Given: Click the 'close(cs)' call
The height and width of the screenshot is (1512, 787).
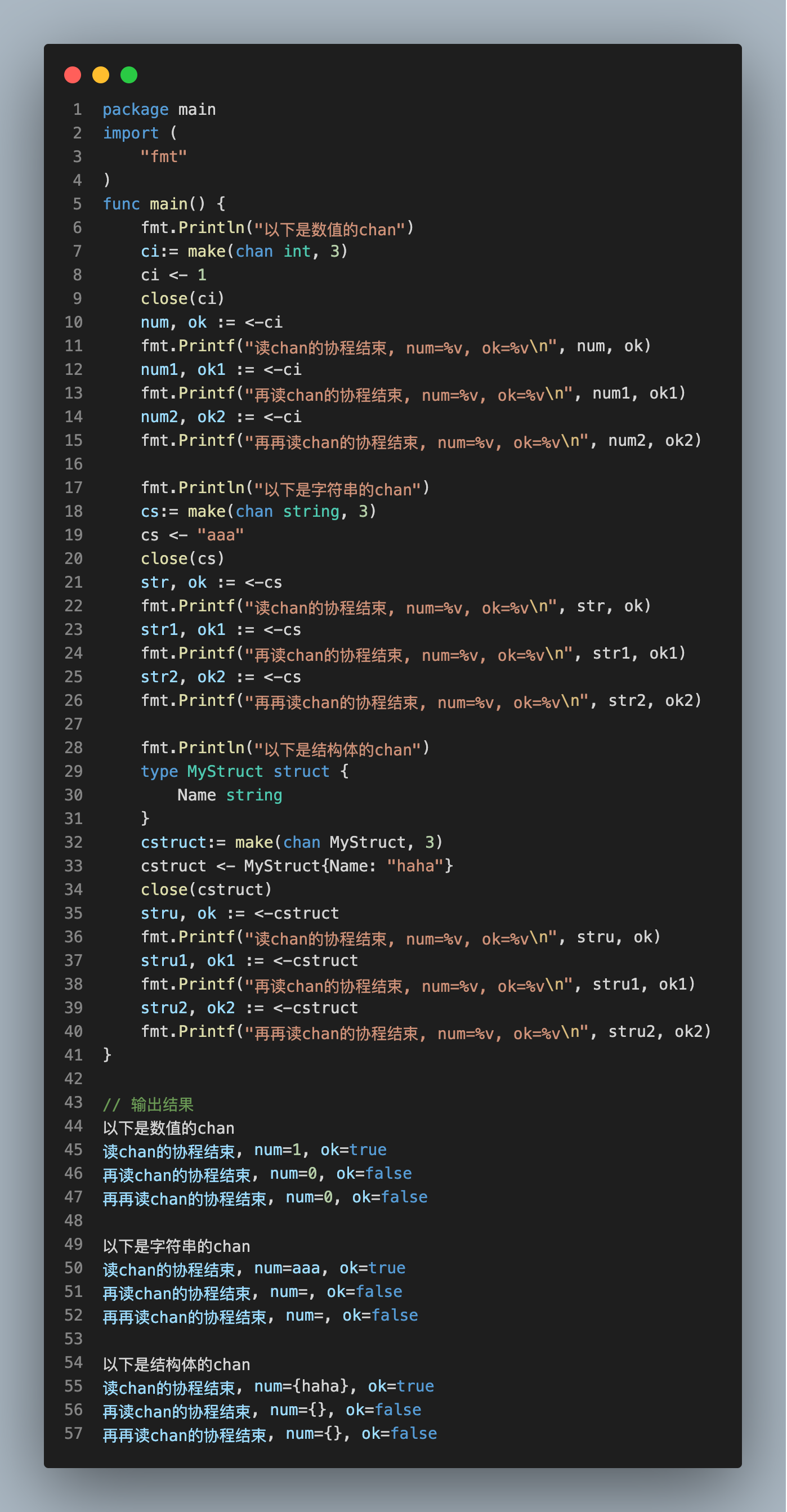Looking at the screenshot, I should 182,559.
